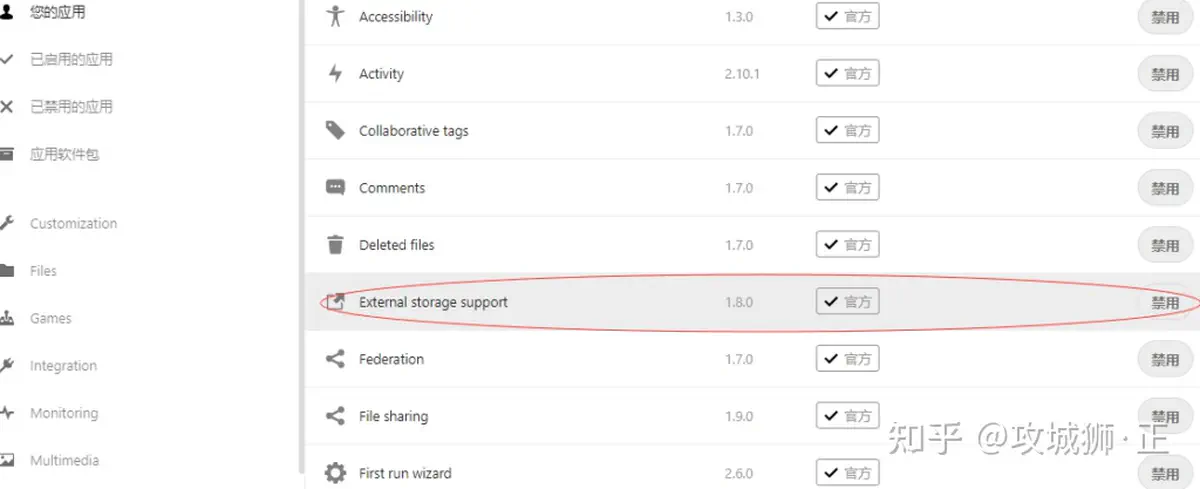
Task: Click the Deleted files trash icon
Action: coord(336,245)
